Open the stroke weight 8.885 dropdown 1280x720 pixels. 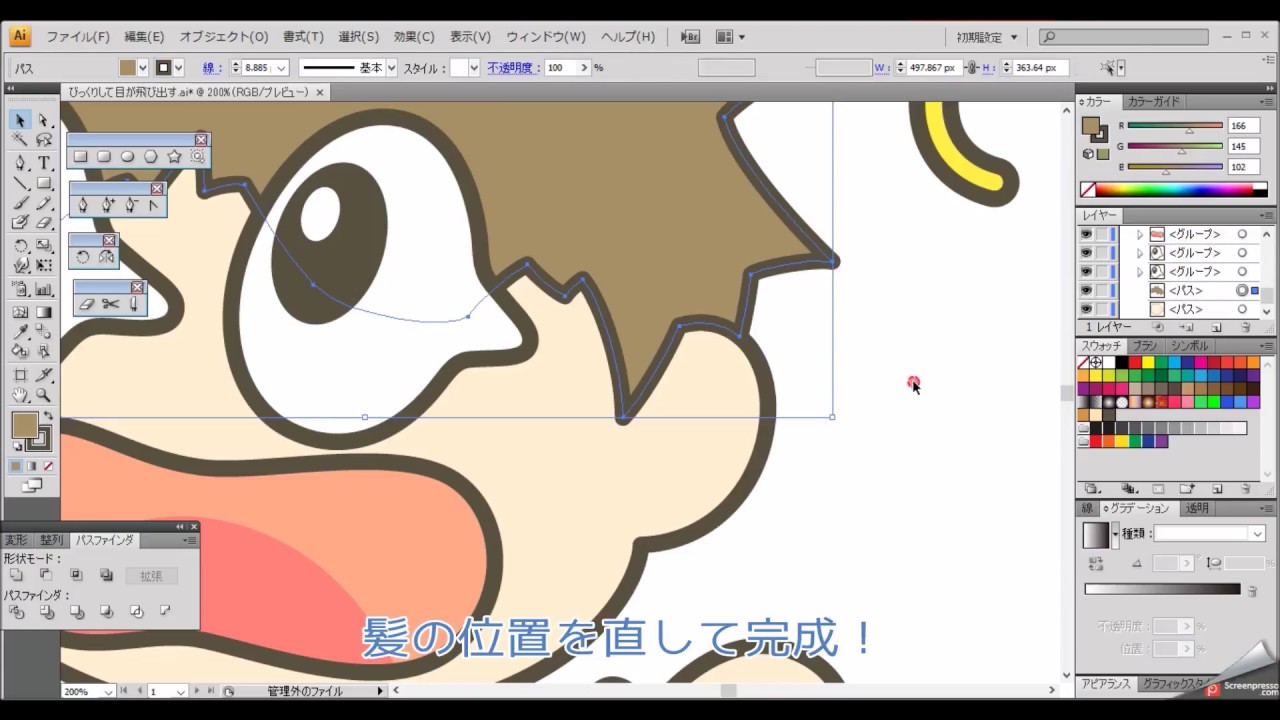(281, 68)
